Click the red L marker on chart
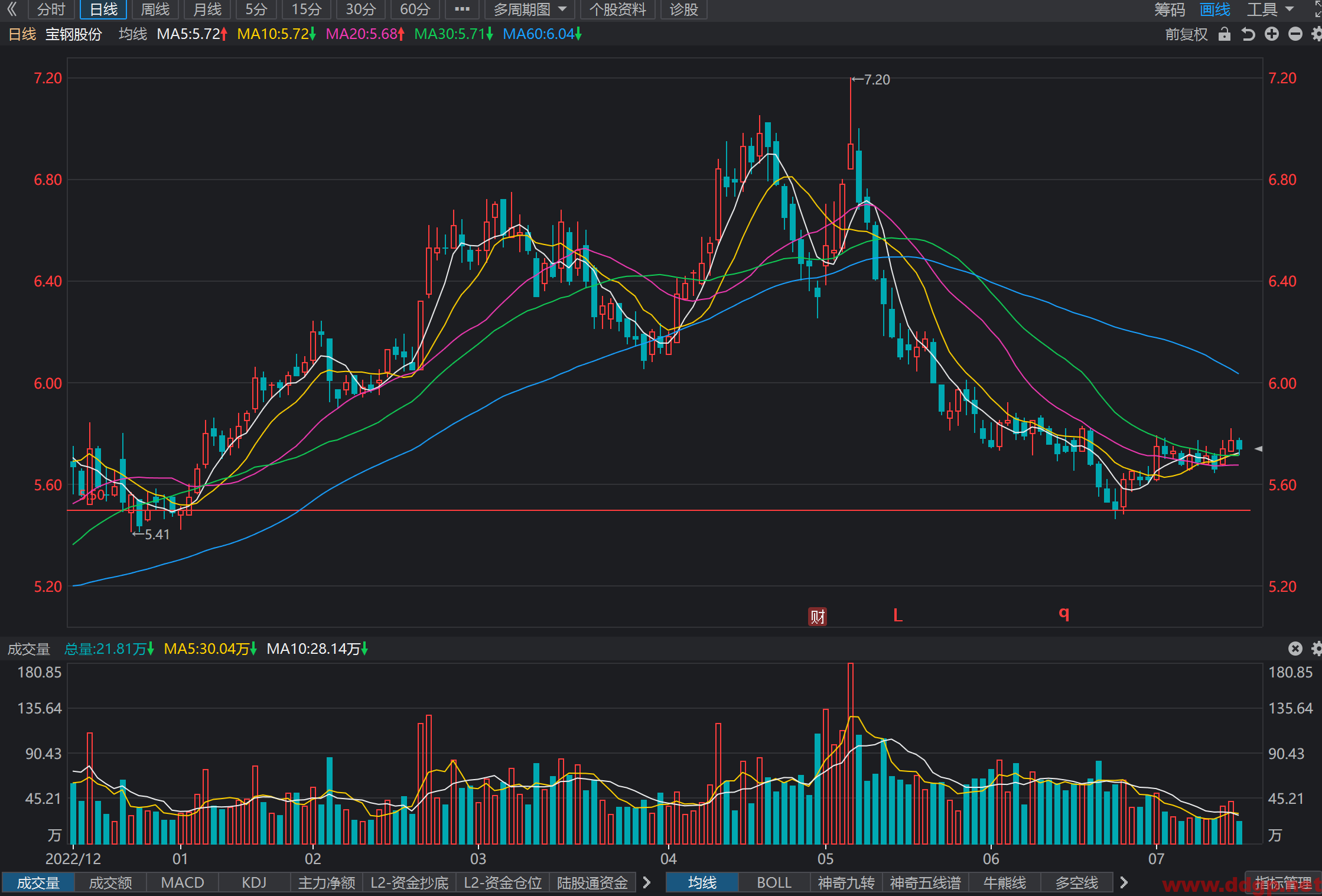The height and width of the screenshot is (896, 1322). tap(898, 615)
